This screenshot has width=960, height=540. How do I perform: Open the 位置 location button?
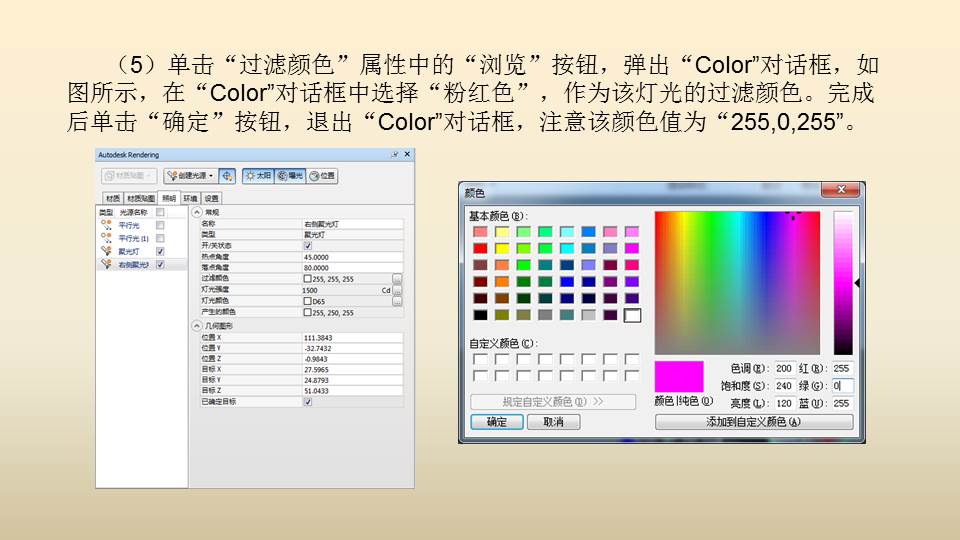[x=322, y=176]
